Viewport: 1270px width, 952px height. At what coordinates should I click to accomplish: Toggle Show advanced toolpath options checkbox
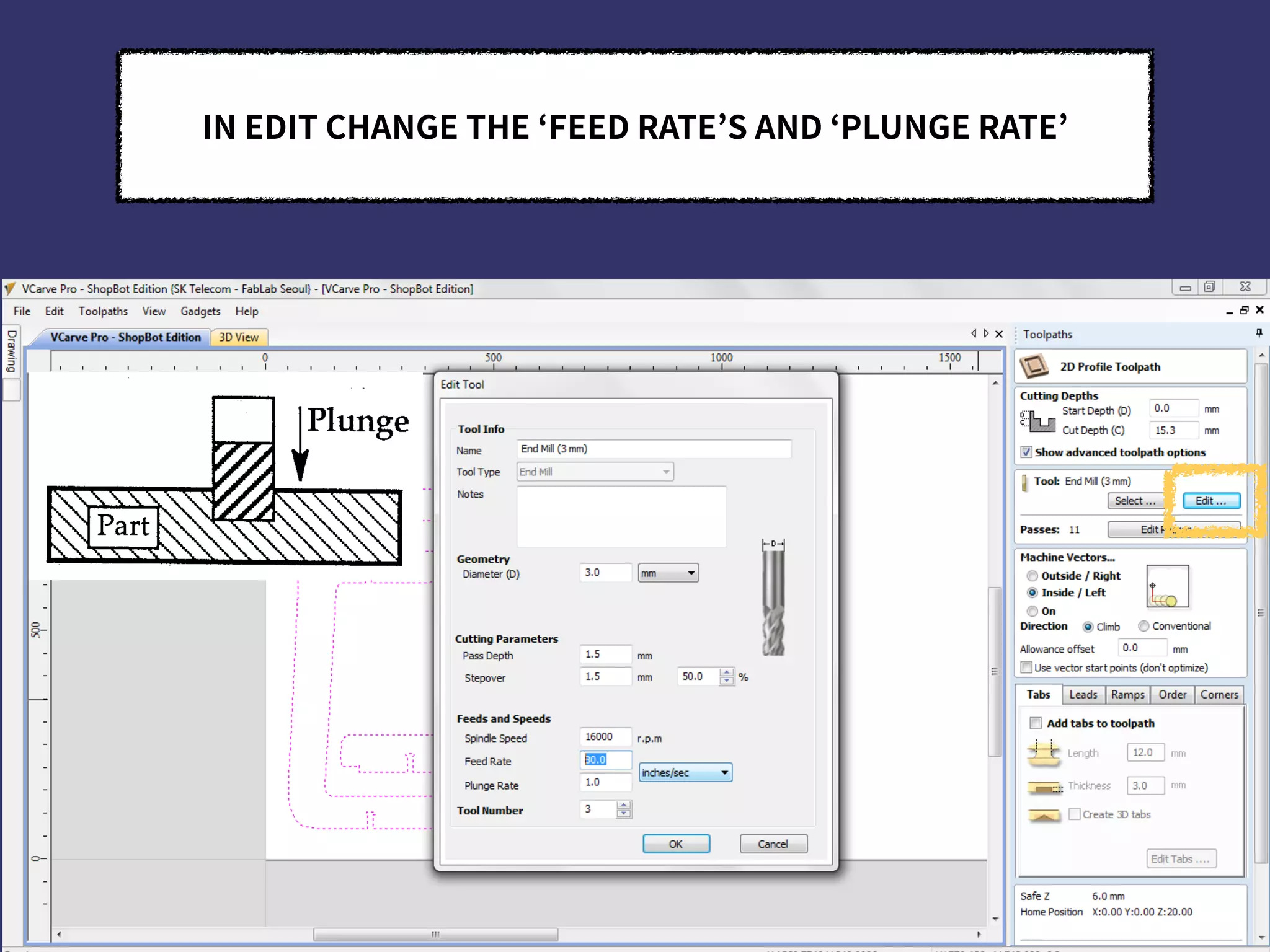click(1027, 452)
